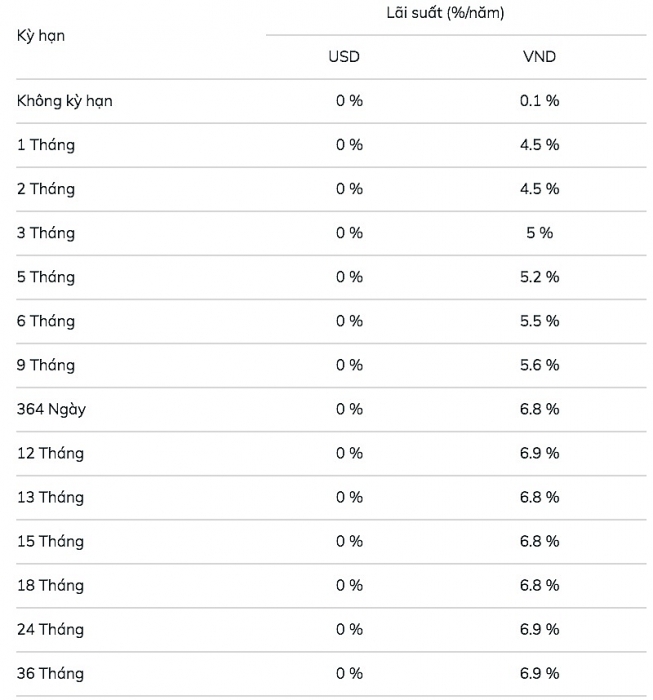Select the "Lãi suất (%/năm)" header text
653x700 pixels.
click(x=444, y=13)
